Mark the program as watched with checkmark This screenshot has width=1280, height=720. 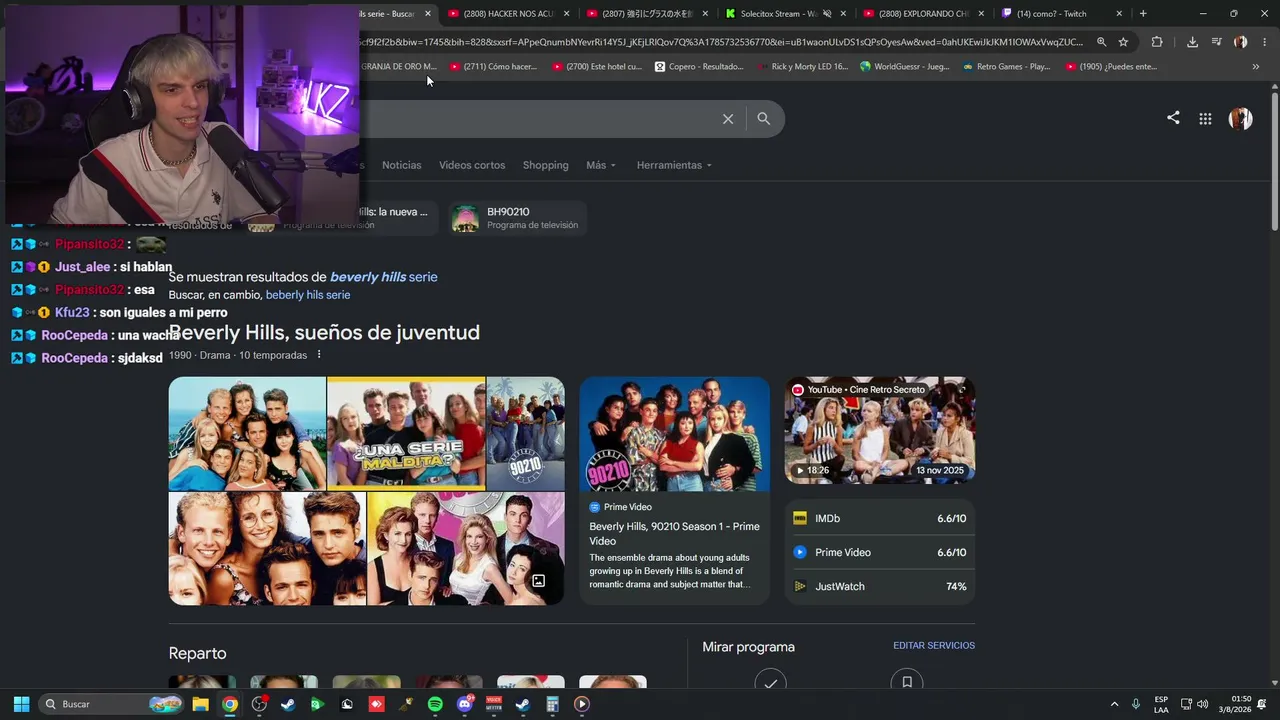click(x=770, y=683)
